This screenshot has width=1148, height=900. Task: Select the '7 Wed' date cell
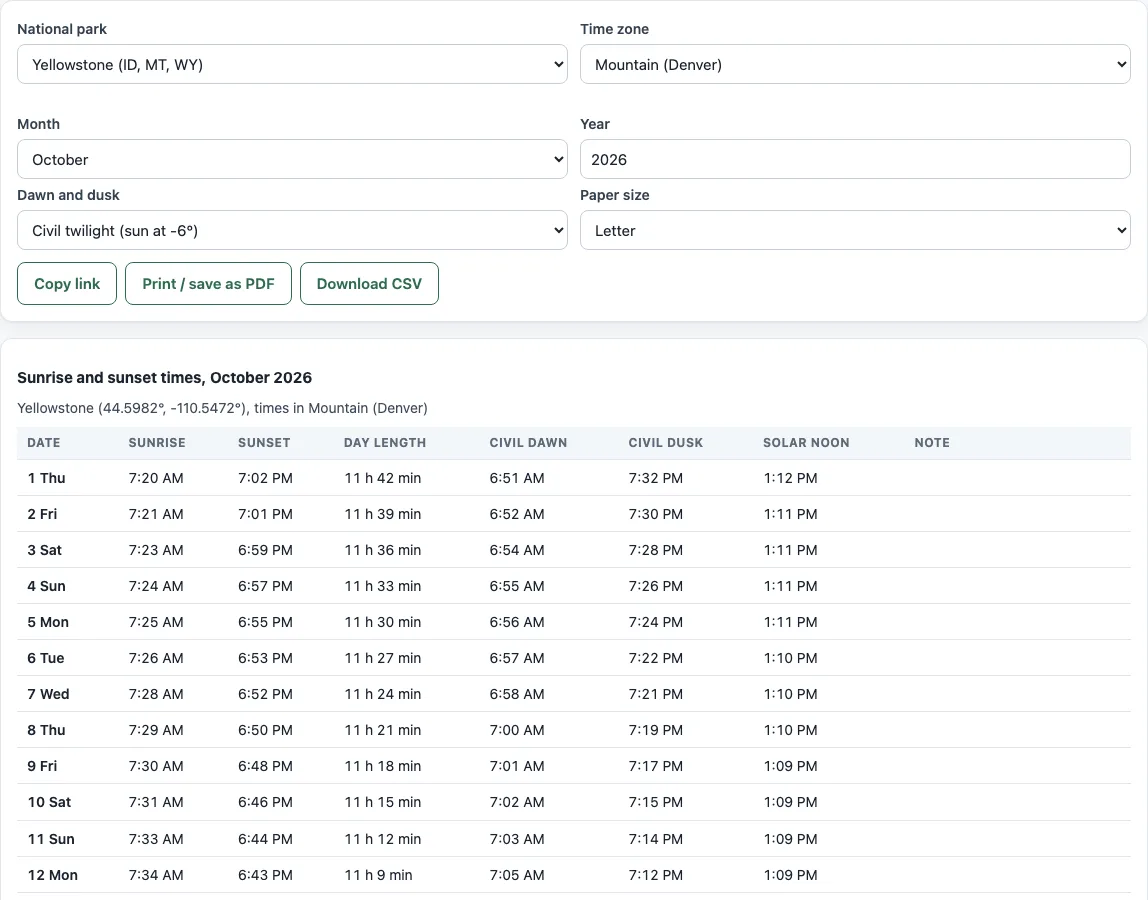(x=48, y=693)
